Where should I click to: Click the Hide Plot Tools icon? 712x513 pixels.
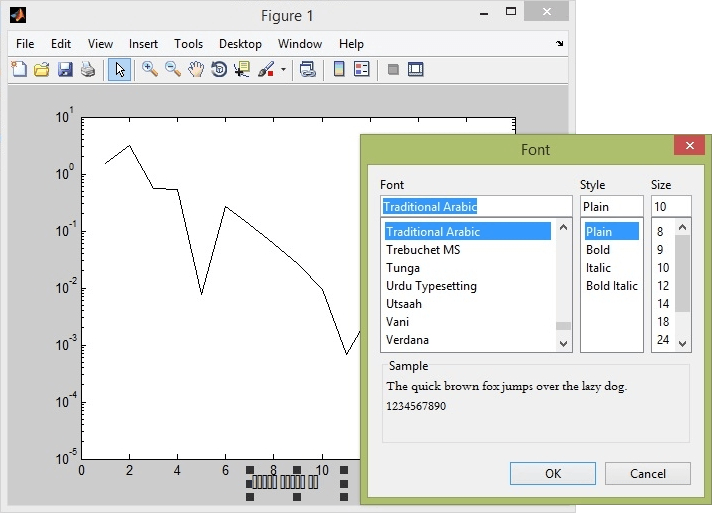[x=393, y=69]
